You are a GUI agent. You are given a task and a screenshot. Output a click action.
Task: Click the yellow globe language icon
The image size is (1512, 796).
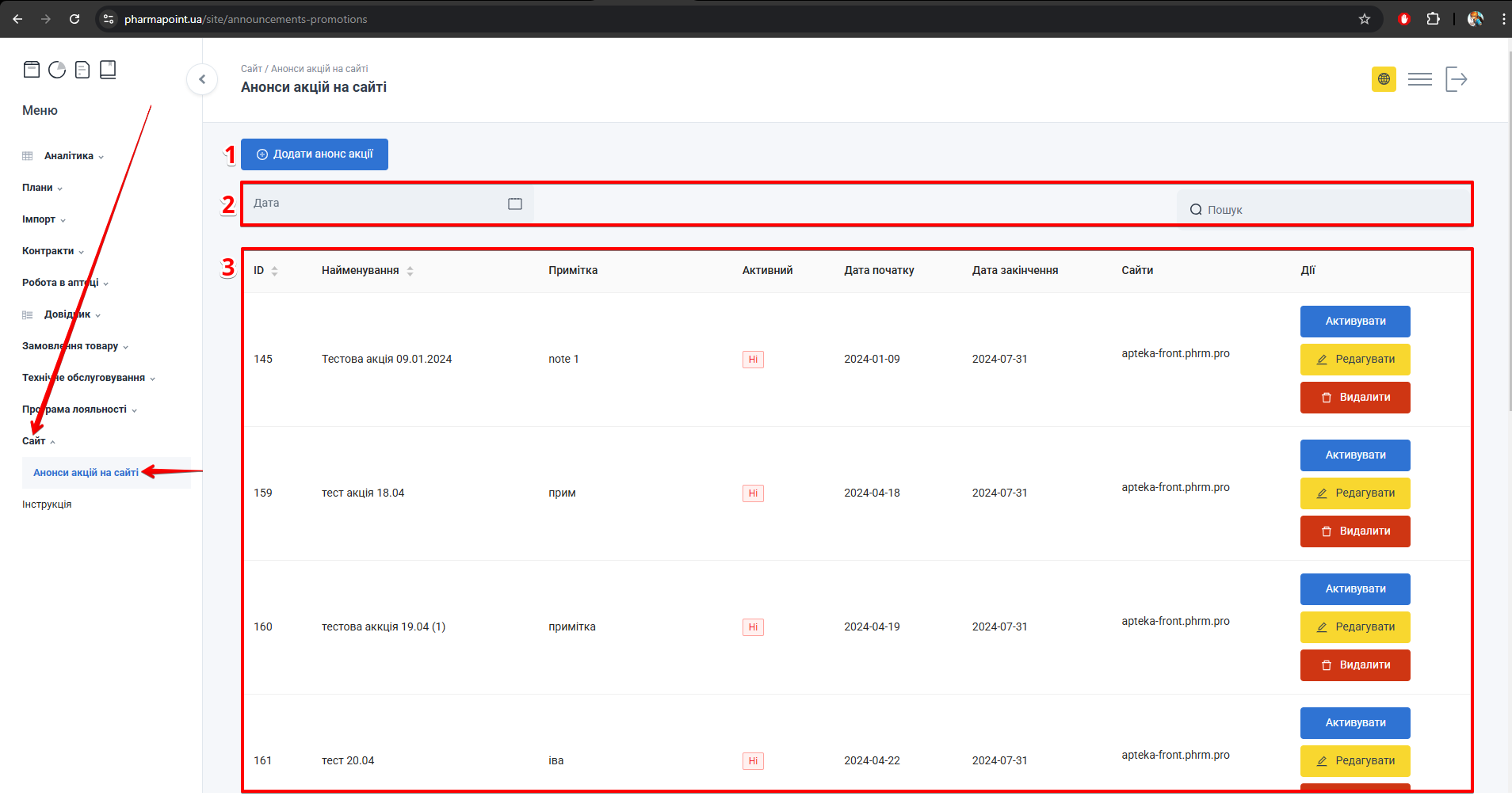(x=1384, y=79)
